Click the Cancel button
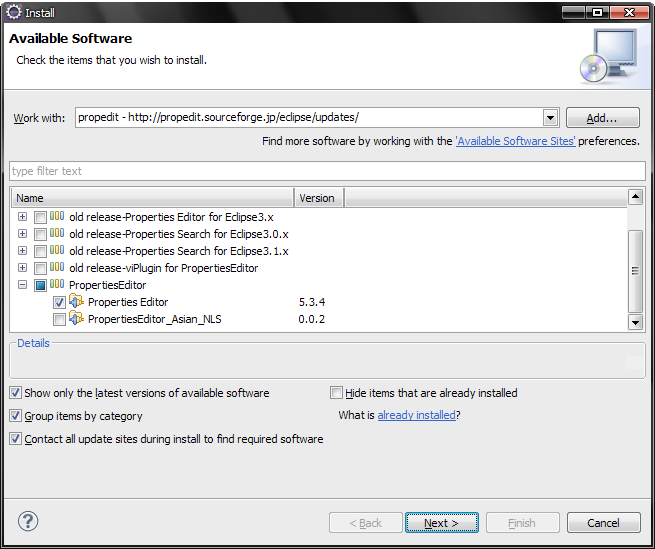Viewport: 655px width, 549px height. [x=603, y=523]
